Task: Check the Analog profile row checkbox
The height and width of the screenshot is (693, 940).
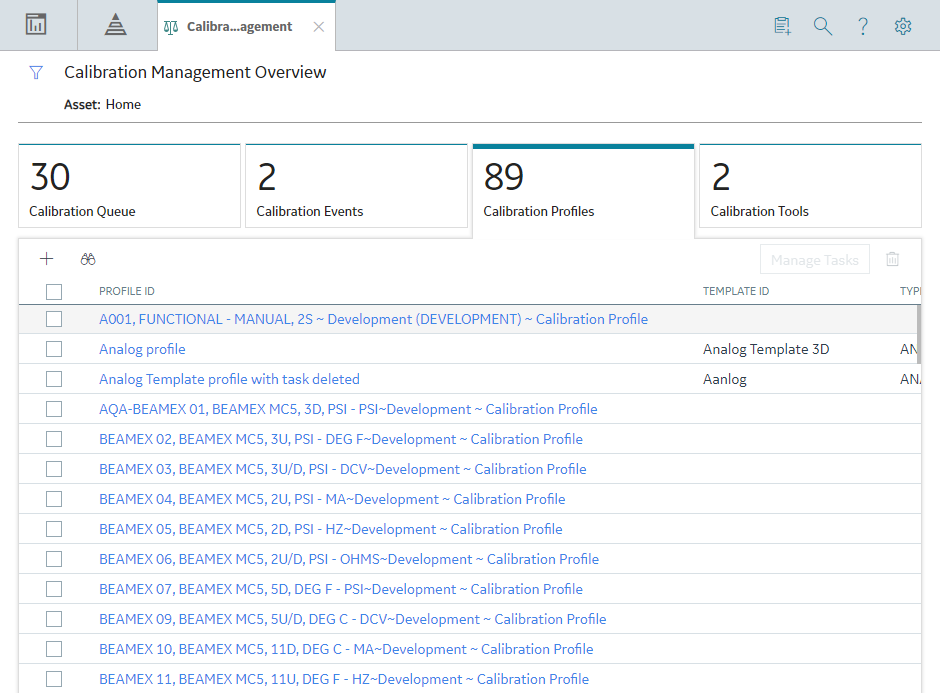Action: pos(54,349)
